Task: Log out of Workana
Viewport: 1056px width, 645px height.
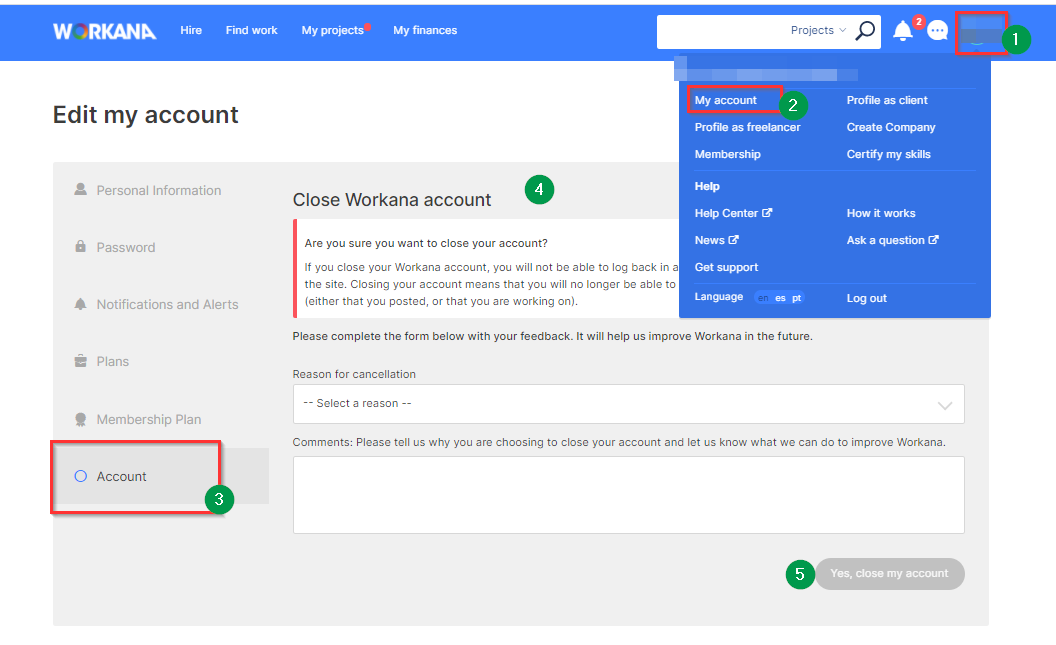Action: [867, 298]
